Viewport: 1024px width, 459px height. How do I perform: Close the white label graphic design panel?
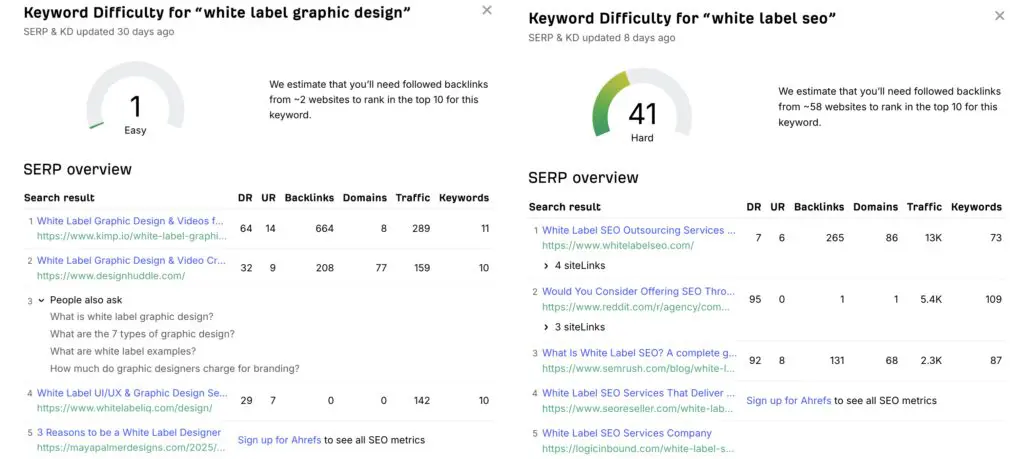[487, 10]
